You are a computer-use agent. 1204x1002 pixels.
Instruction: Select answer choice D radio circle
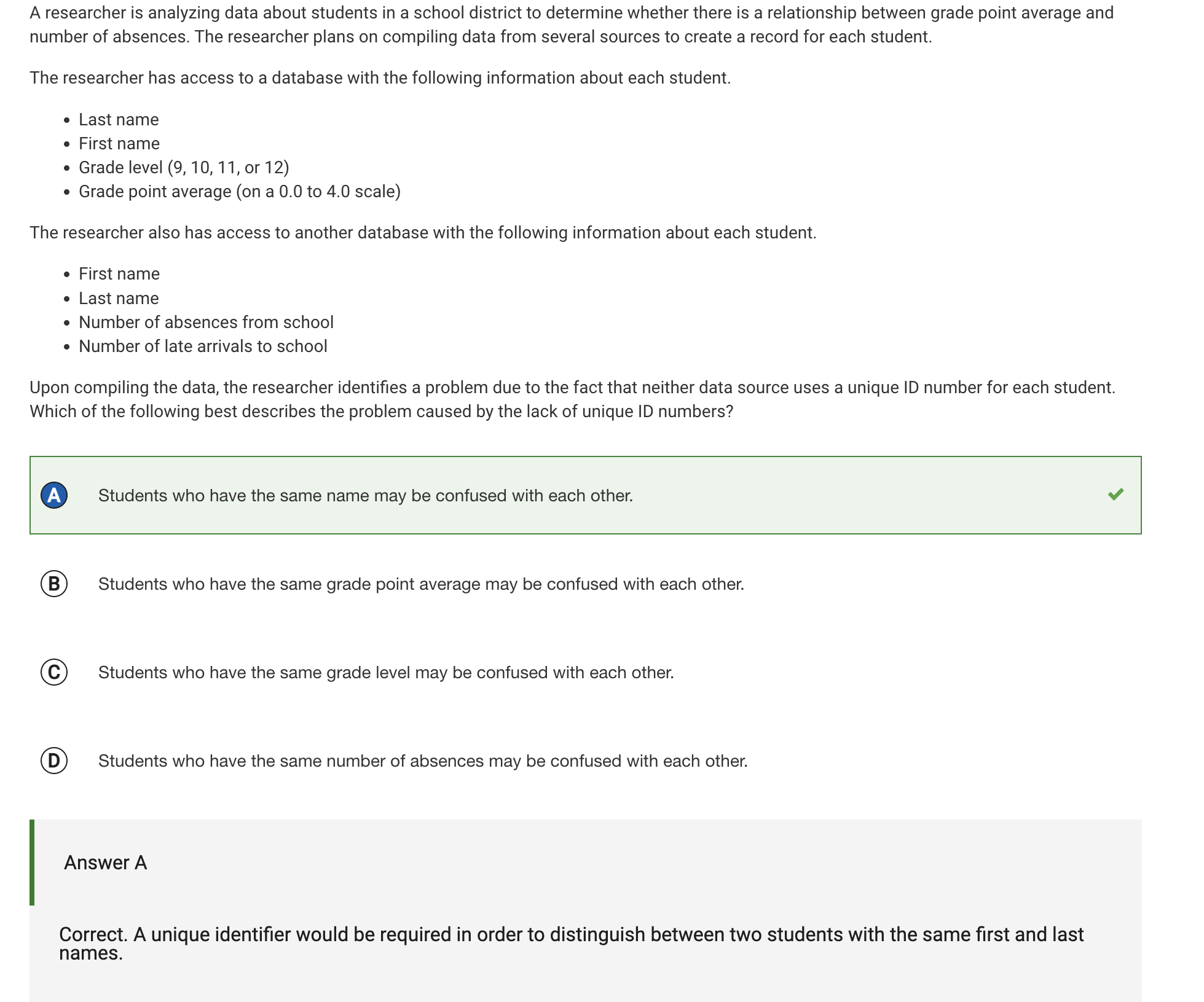pyautogui.click(x=54, y=761)
